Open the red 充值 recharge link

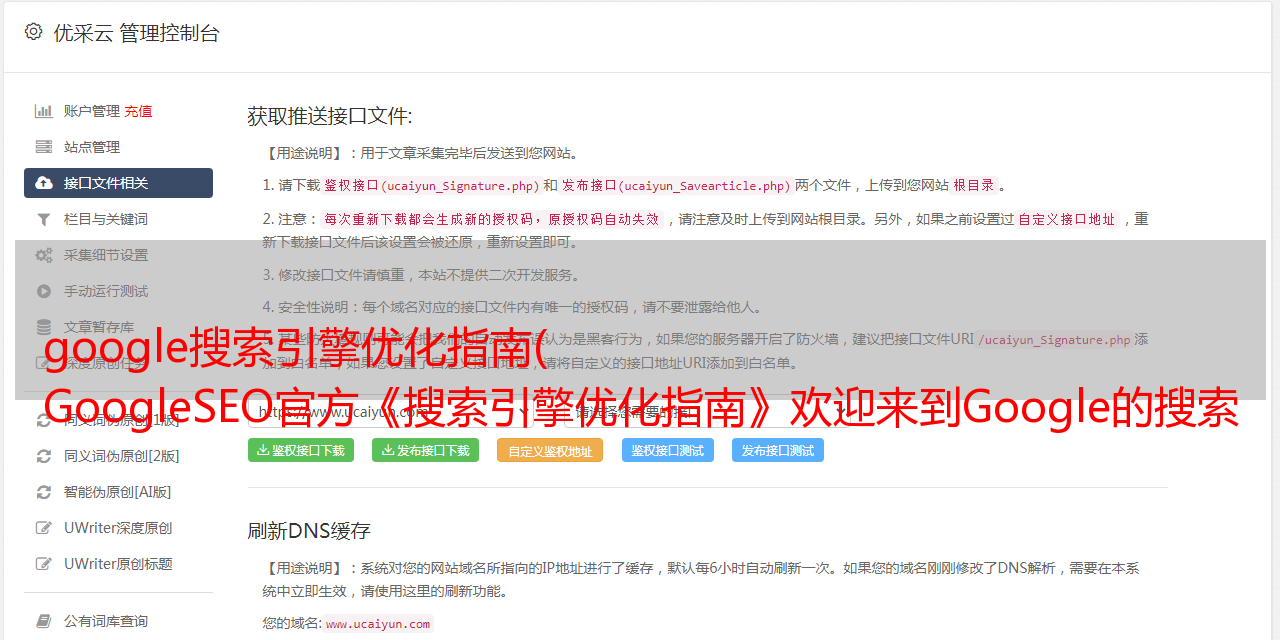click(x=139, y=111)
